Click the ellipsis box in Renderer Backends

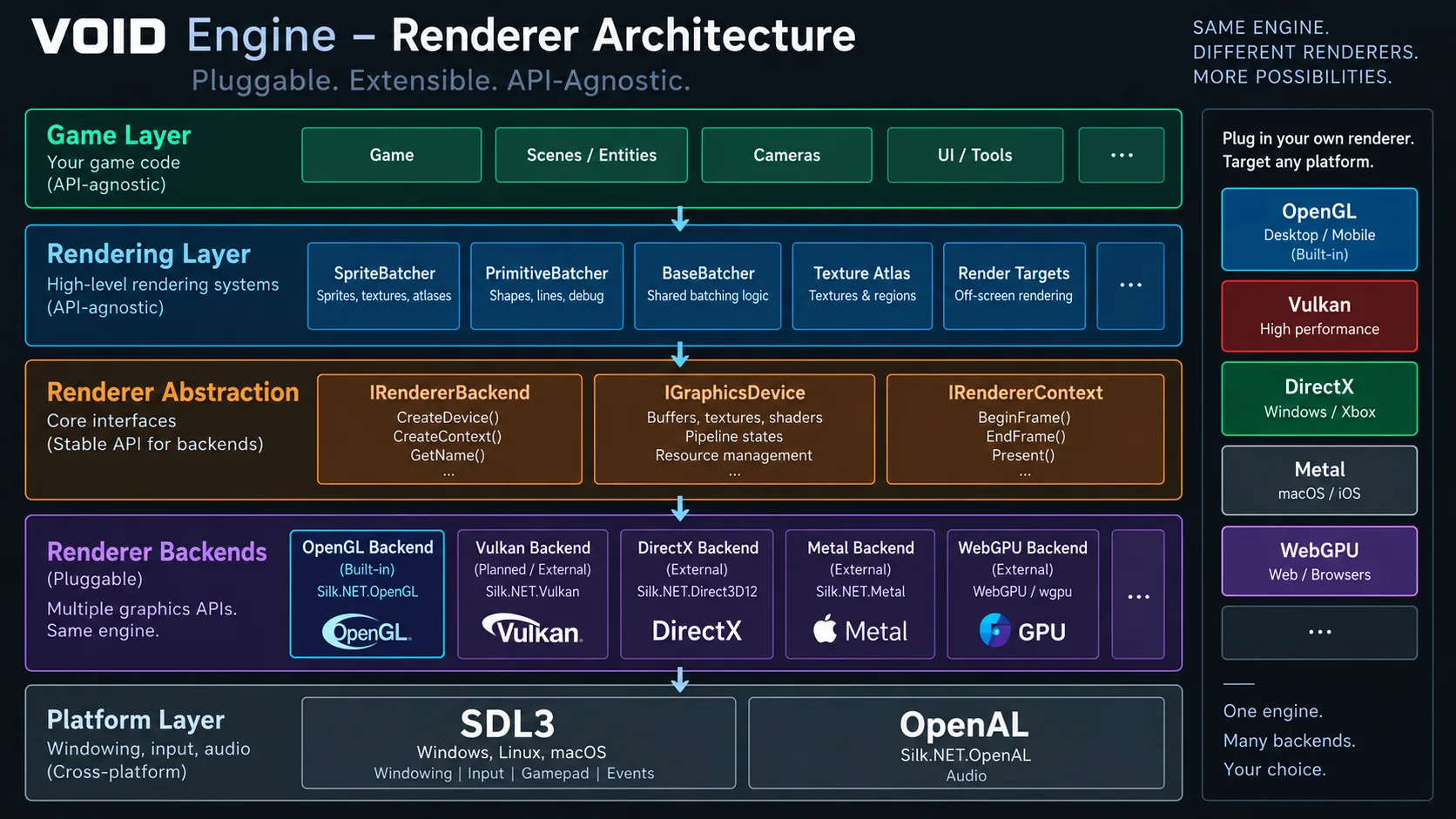[x=1138, y=594]
